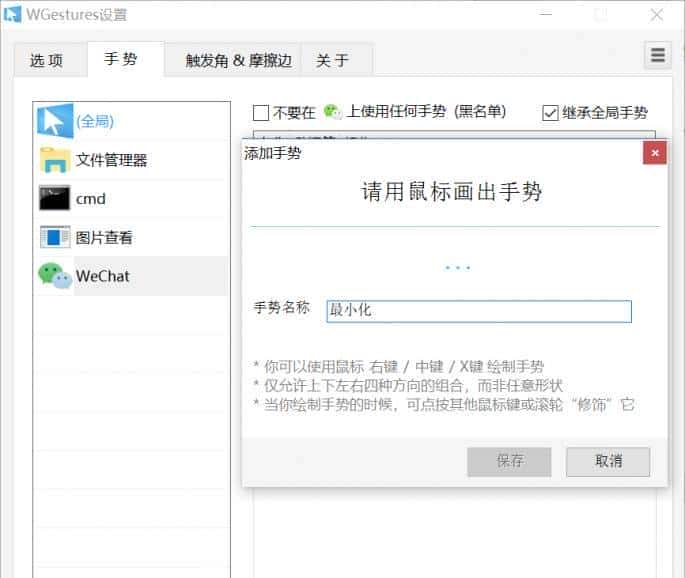
Task: Click the three-dot gesture drawing indicator
Action: pos(457,267)
